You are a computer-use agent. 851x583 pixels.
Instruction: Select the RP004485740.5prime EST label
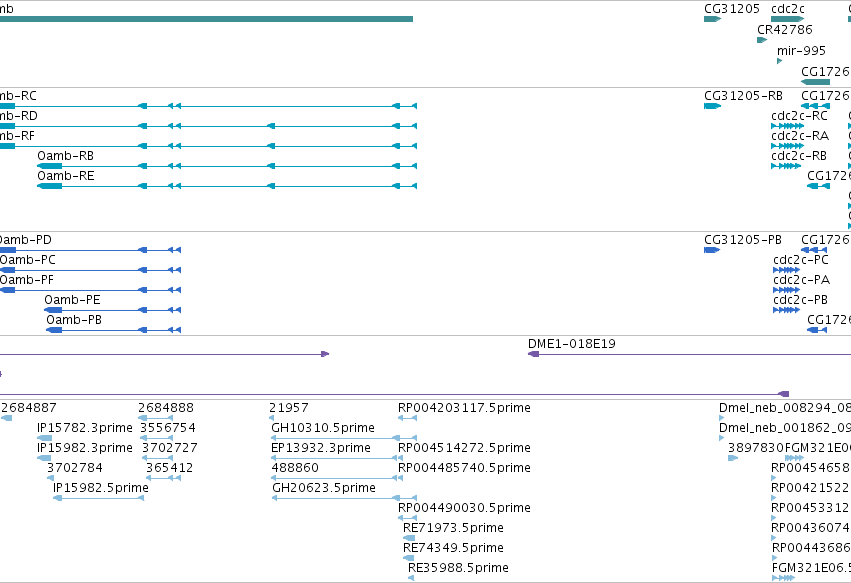point(464,468)
